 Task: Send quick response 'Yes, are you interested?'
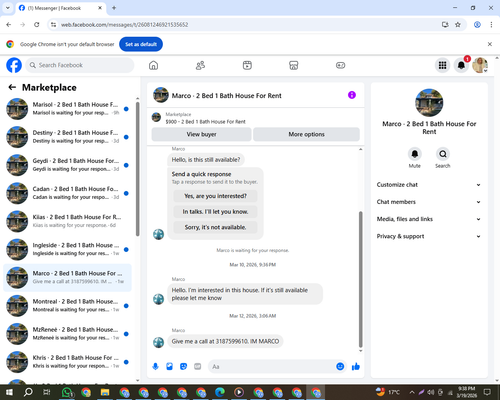215,196
